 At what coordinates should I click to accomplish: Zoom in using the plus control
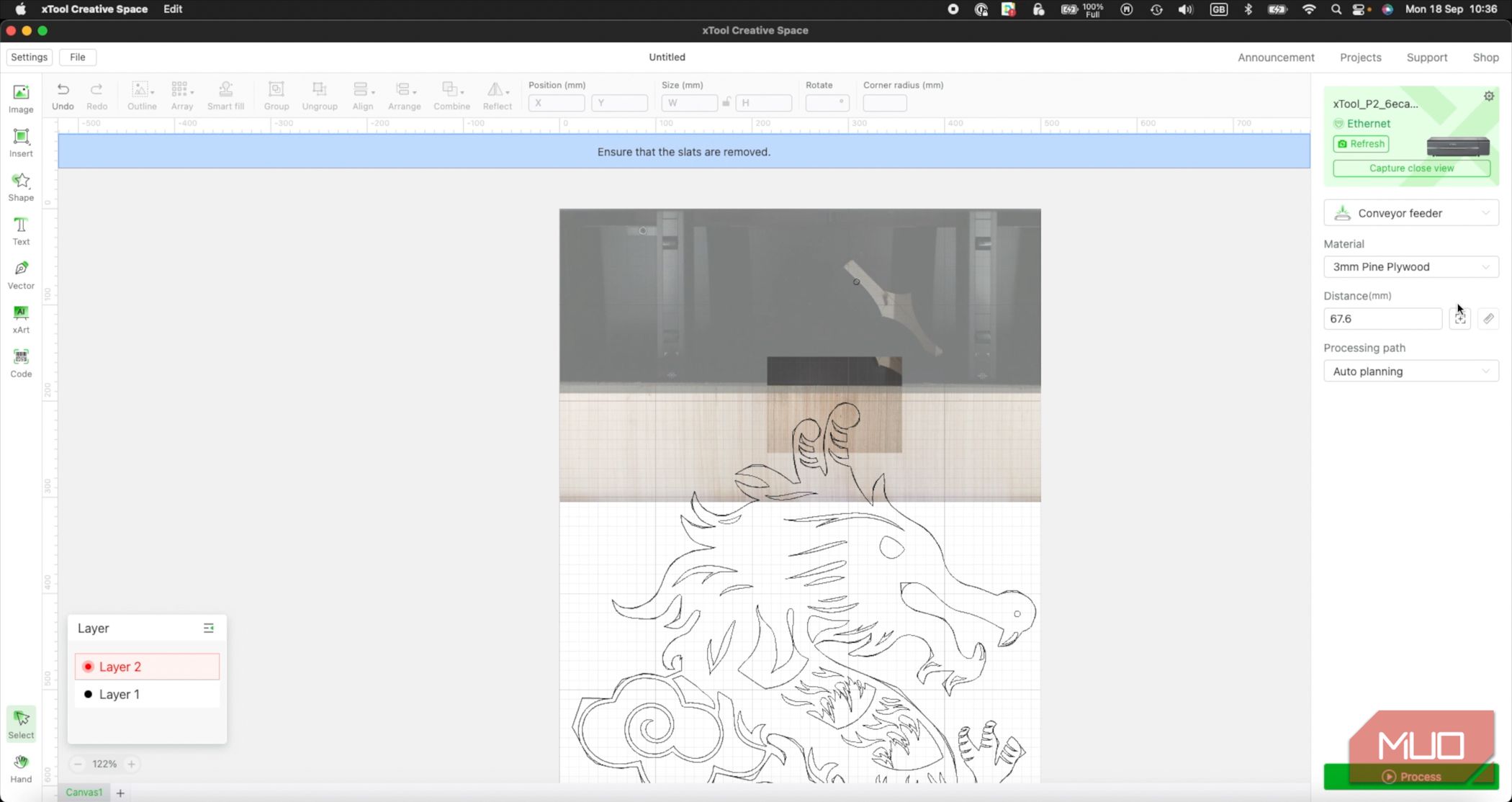tap(132, 764)
